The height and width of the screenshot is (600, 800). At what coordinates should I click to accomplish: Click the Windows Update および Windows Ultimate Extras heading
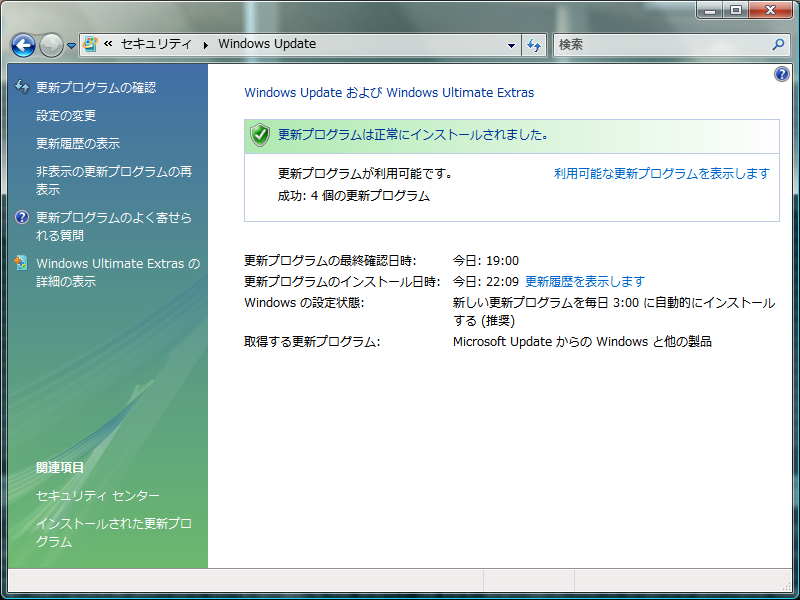coord(389,93)
